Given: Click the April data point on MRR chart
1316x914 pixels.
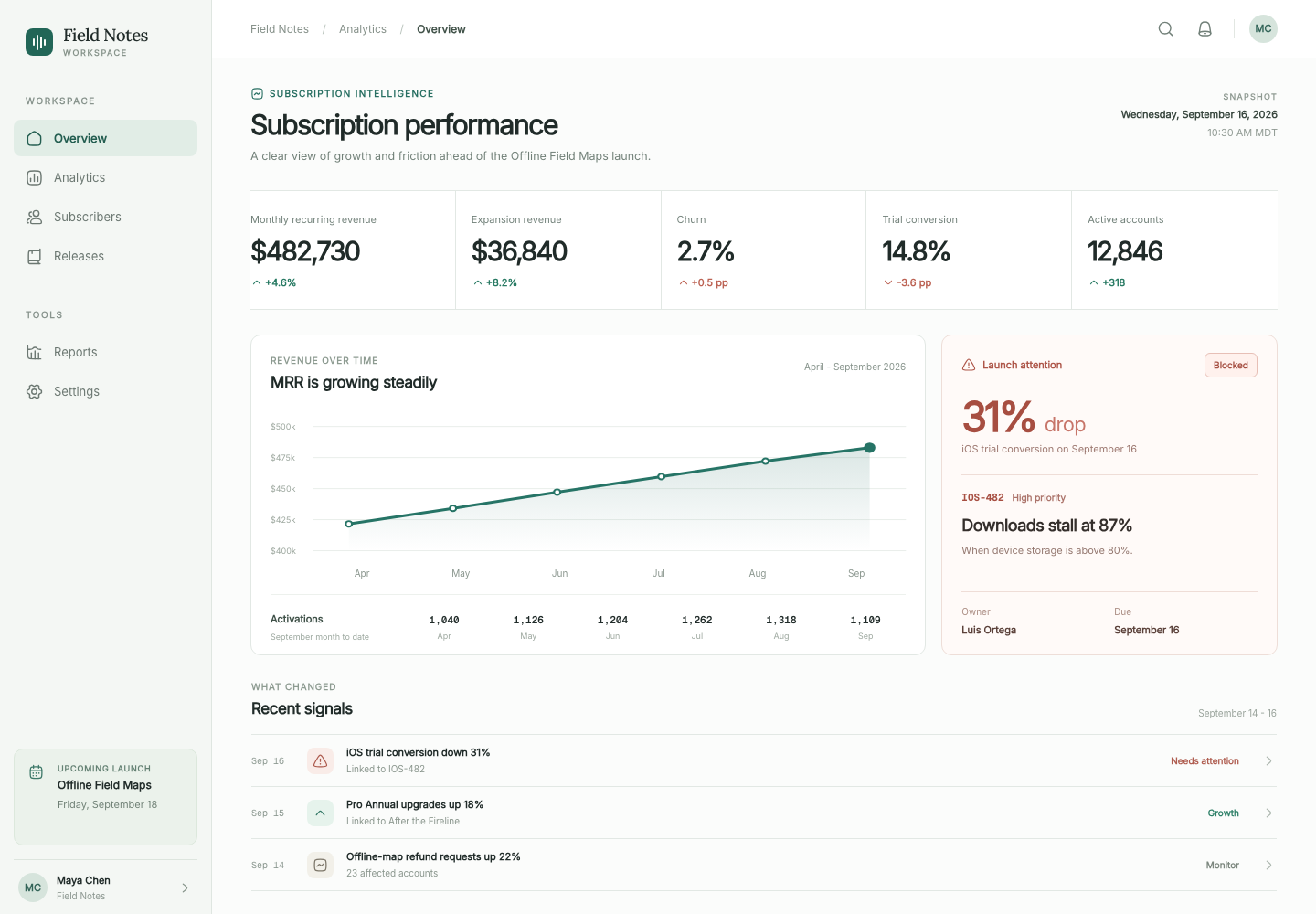Looking at the screenshot, I should click(x=348, y=524).
